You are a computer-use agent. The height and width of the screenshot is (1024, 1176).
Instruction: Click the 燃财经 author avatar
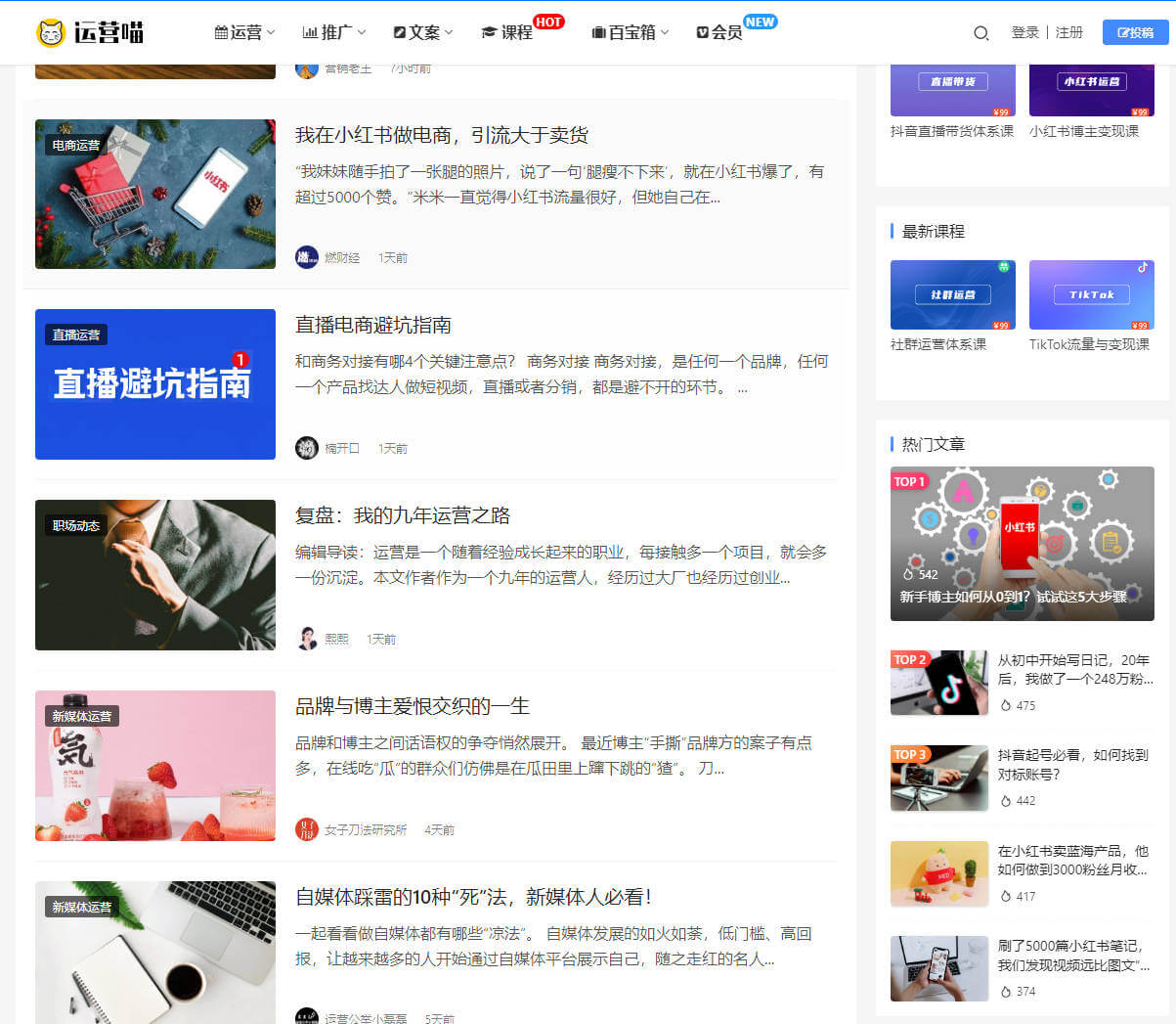[x=307, y=257]
